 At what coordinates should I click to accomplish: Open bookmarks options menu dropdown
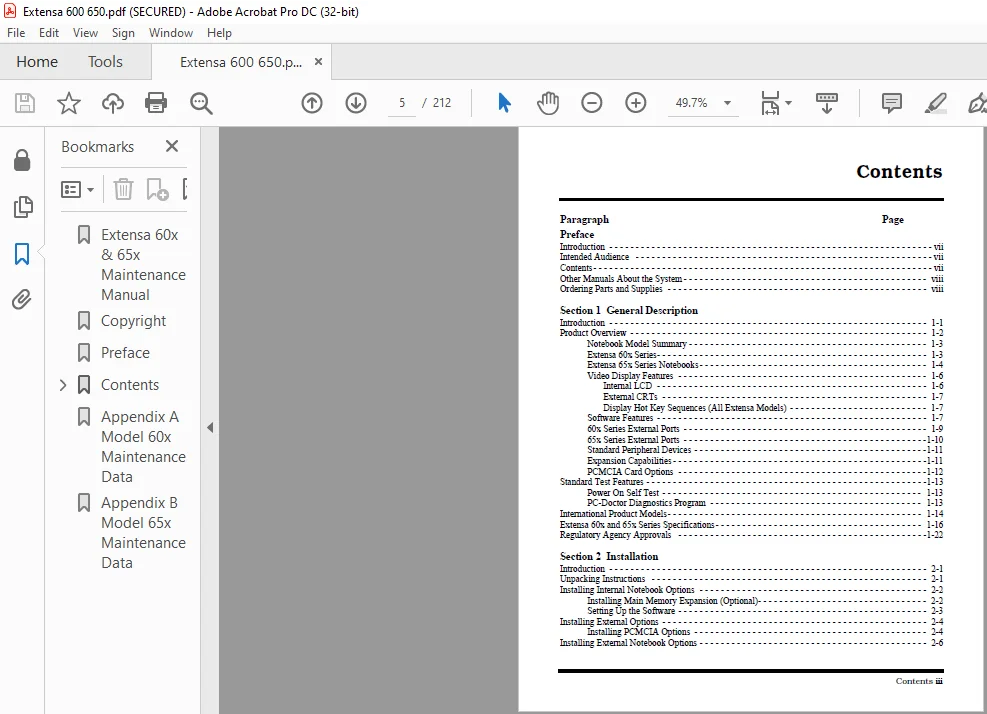pos(77,189)
